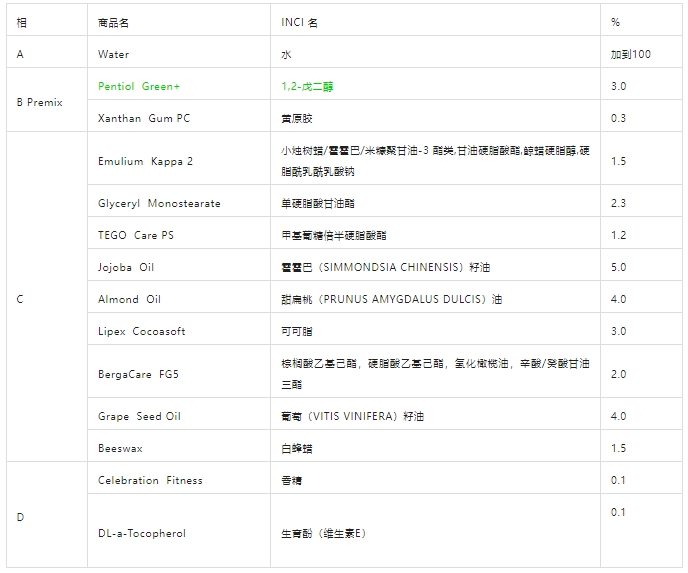Click the '2.3' percentage value
The image size is (688, 573).
[618, 204]
